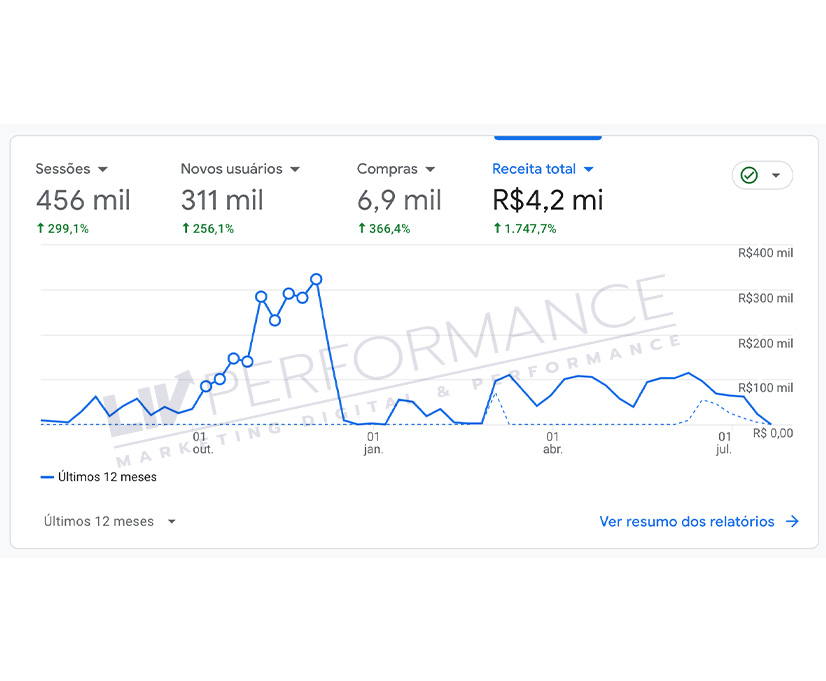Select the 456 mil sessions metric value
Screen dimensions: 826x681
tap(83, 200)
